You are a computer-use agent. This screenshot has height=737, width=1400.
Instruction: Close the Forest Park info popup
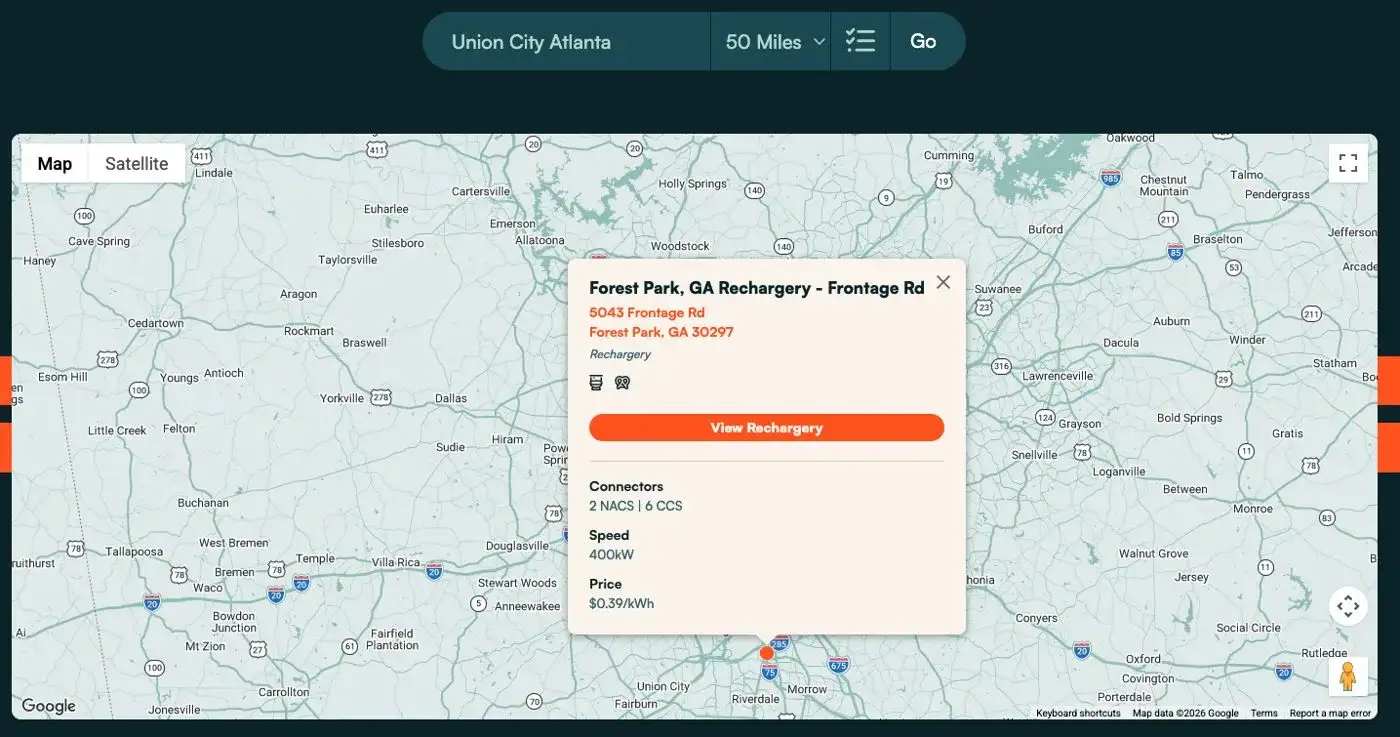point(943,282)
